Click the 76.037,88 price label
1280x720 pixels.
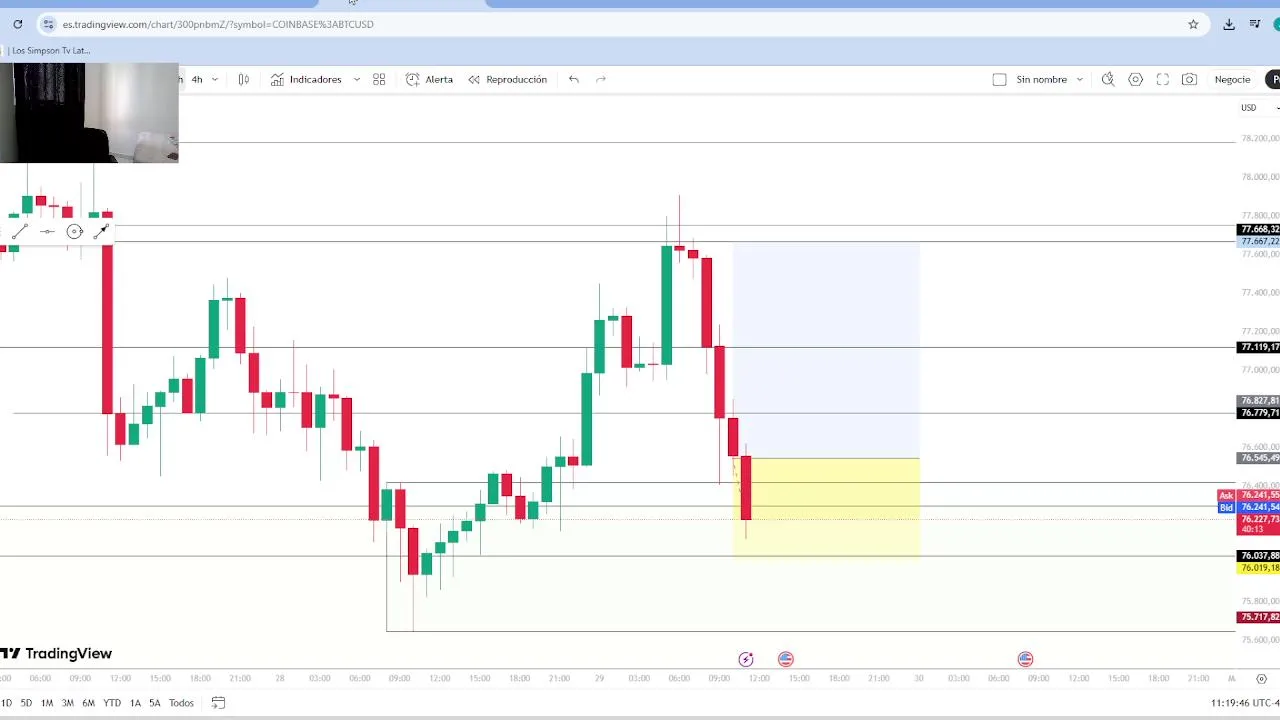point(1258,556)
